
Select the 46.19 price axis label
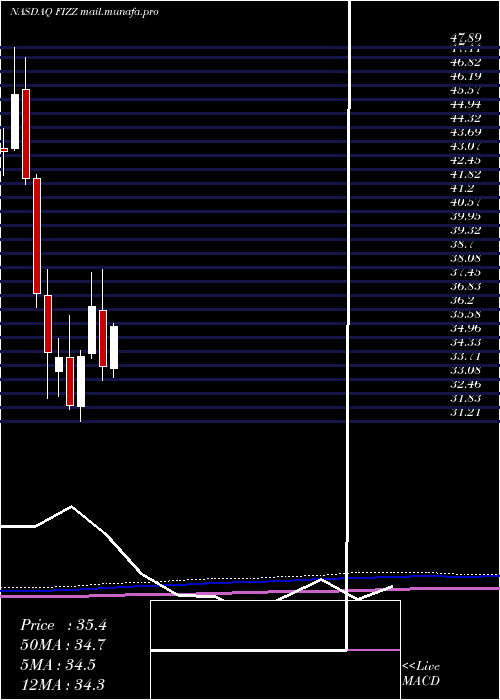[465, 77]
